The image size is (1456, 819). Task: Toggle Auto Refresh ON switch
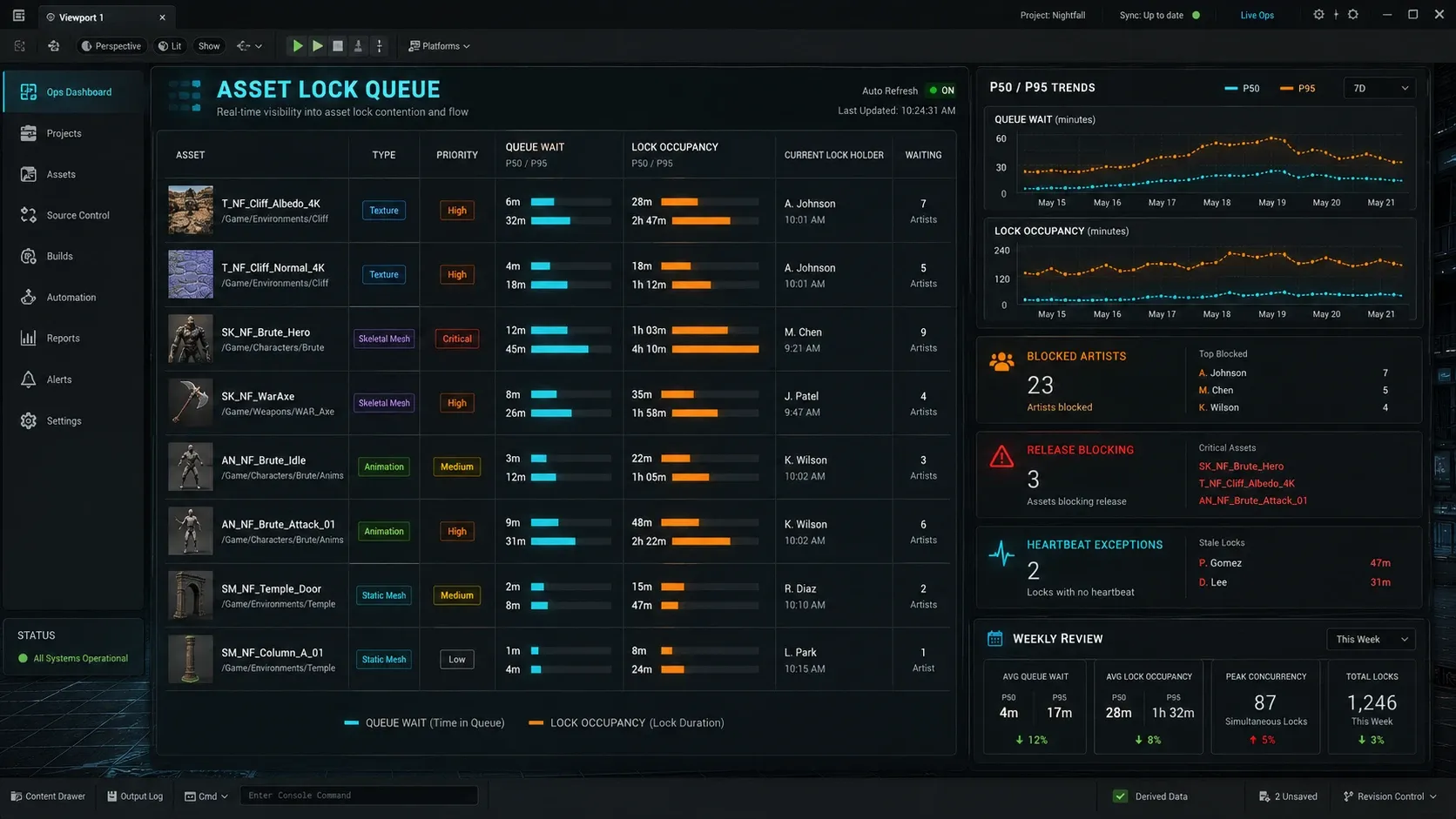coord(941,91)
